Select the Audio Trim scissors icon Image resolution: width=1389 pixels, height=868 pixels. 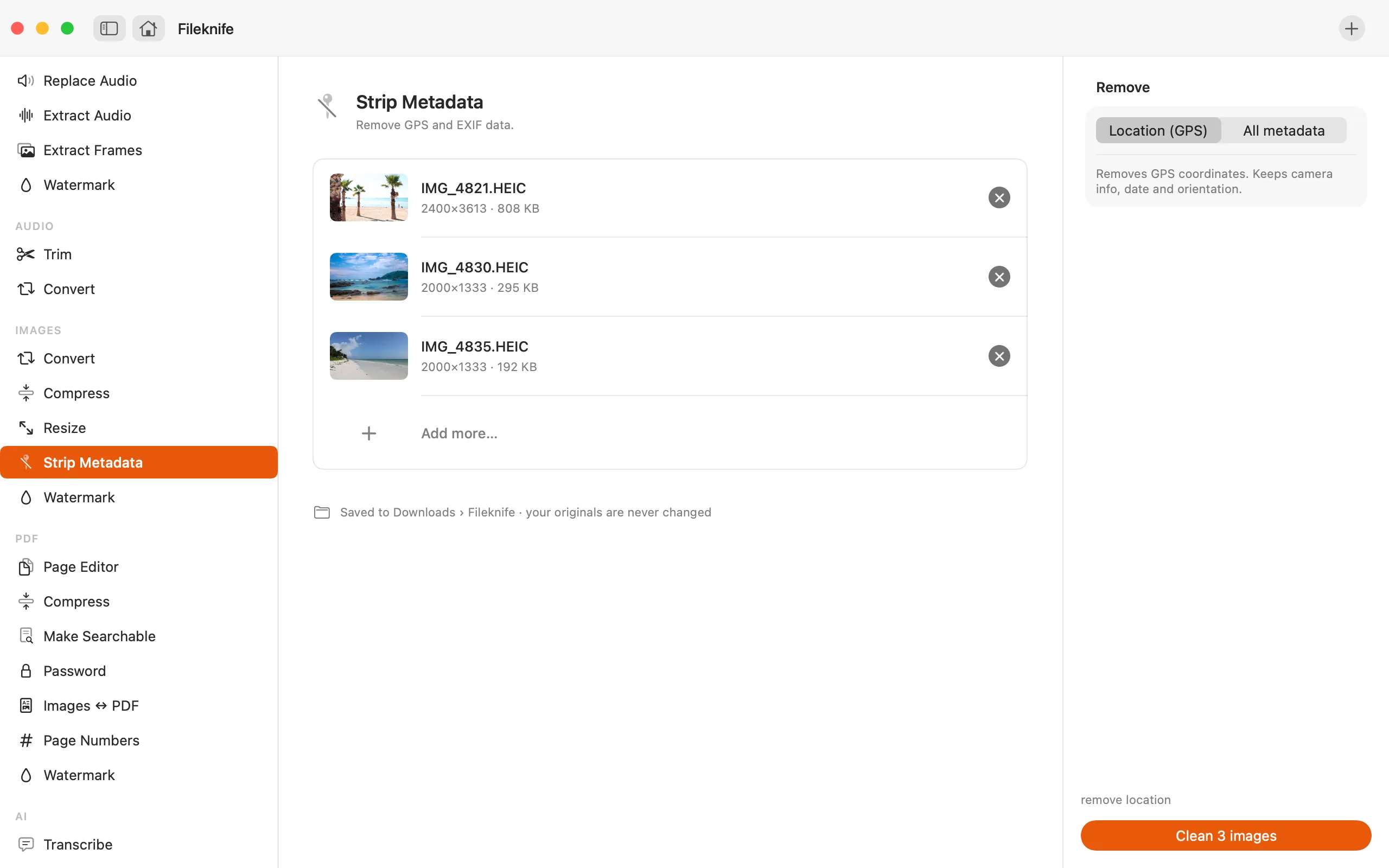pos(26,254)
